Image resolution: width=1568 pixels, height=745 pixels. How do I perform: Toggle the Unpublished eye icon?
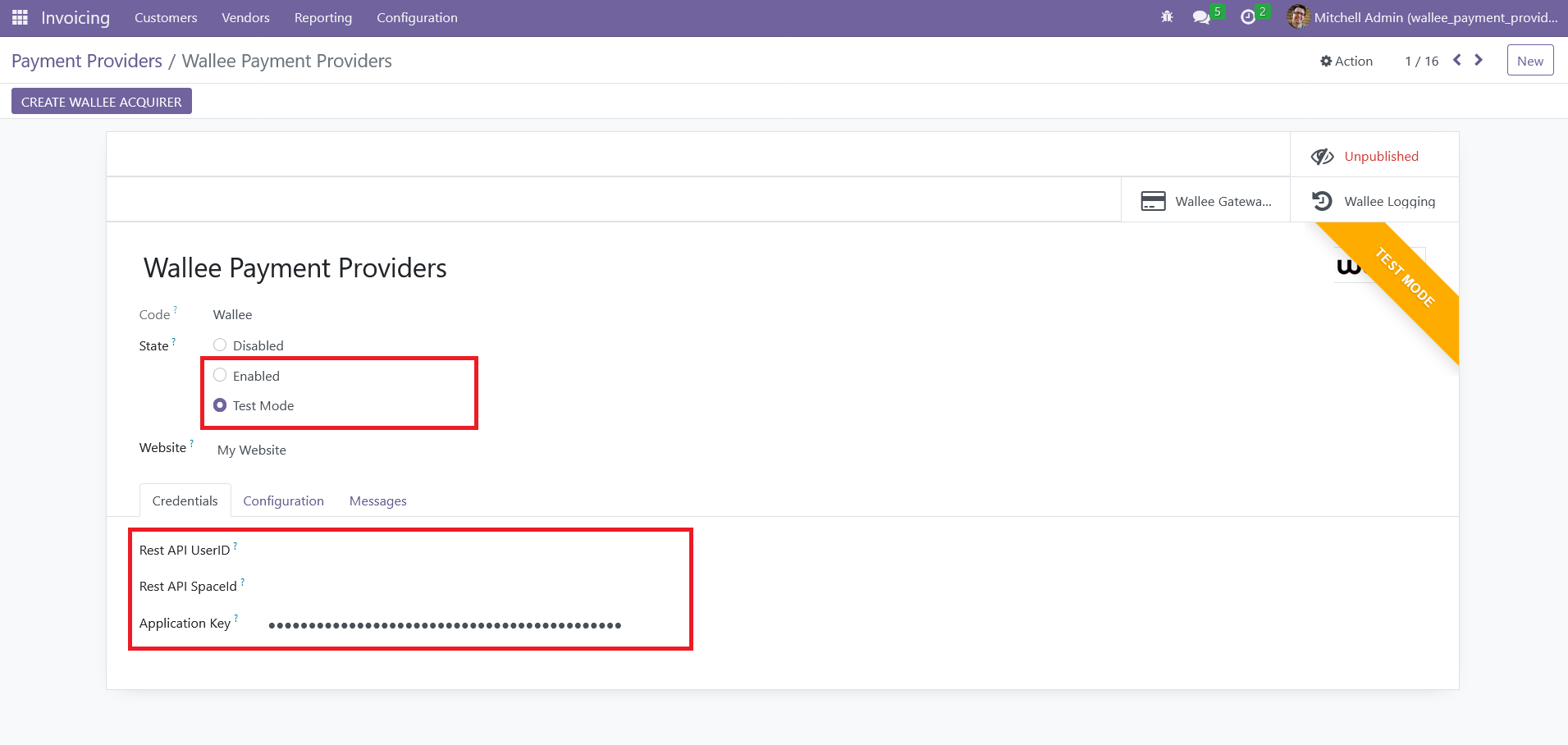tap(1322, 157)
